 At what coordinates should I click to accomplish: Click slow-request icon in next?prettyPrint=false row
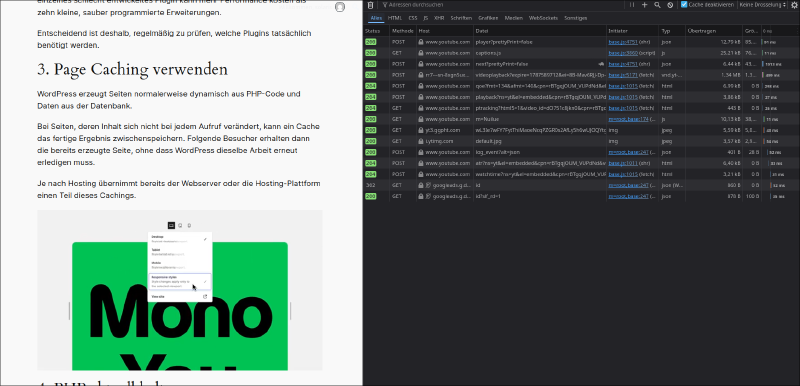[x=603, y=64]
